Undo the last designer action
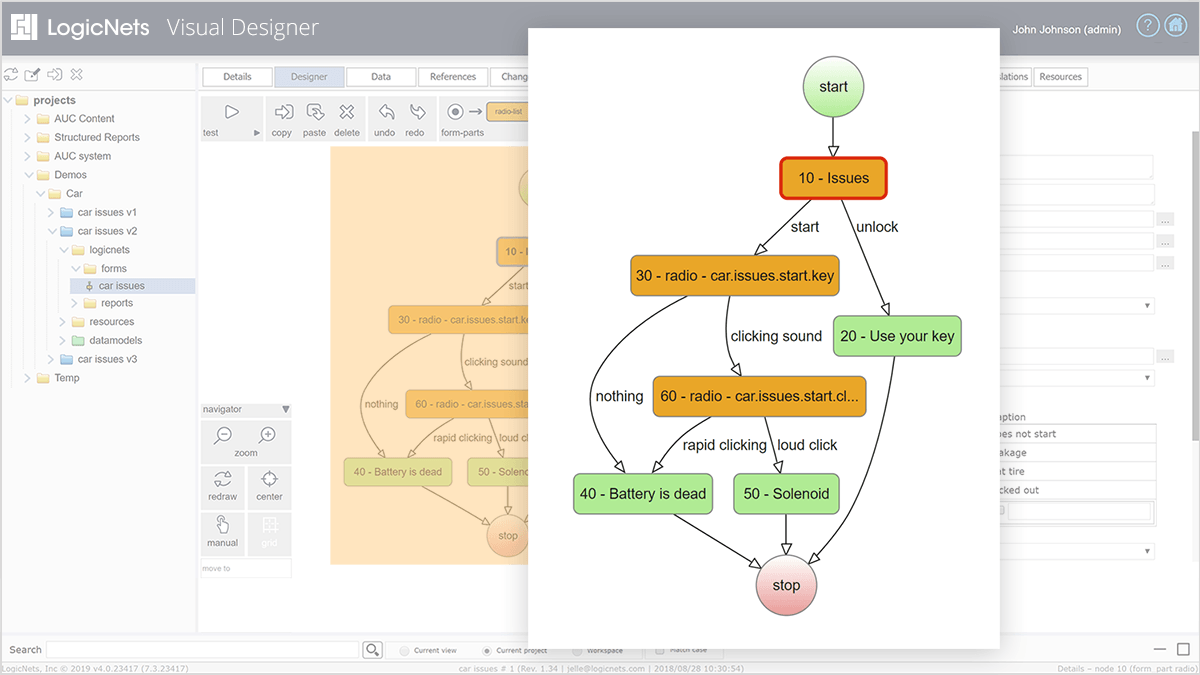The height and width of the screenshot is (675, 1200). (x=385, y=112)
